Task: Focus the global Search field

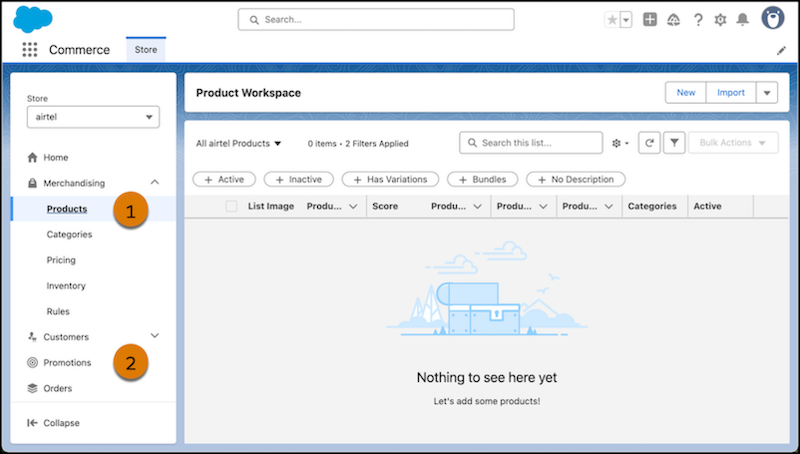Action: click(376, 19)
